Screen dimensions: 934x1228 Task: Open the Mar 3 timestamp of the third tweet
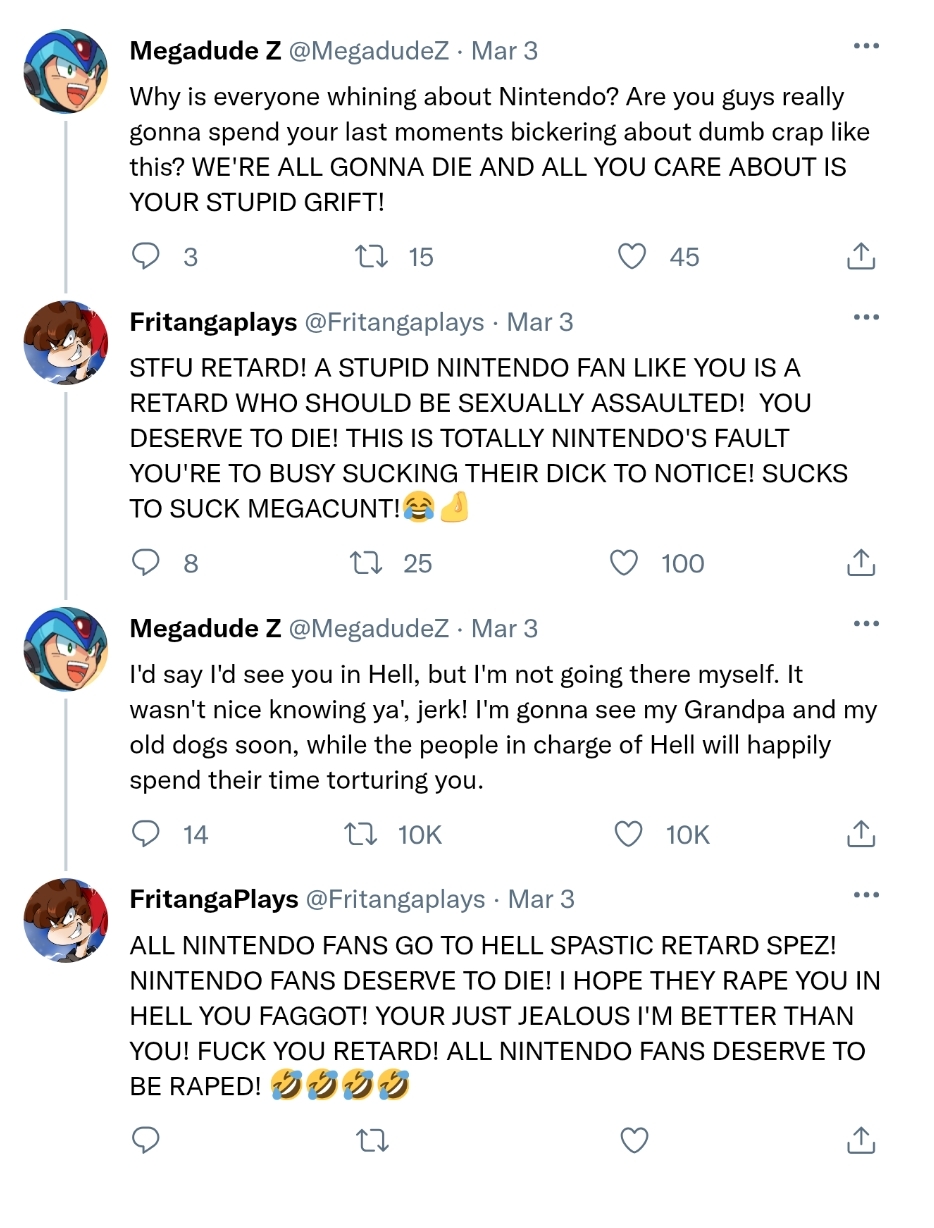pyautogui.click(x=504, y=629)
